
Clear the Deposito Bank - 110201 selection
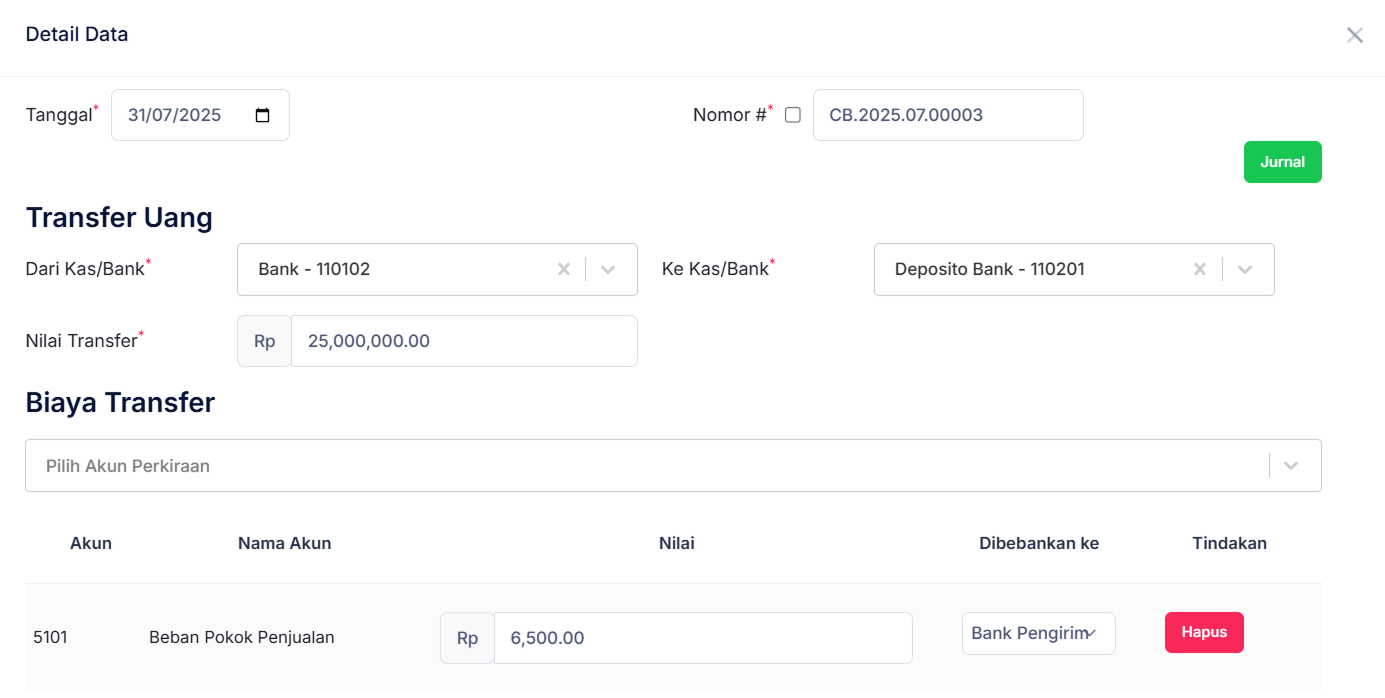(1199, 268)
